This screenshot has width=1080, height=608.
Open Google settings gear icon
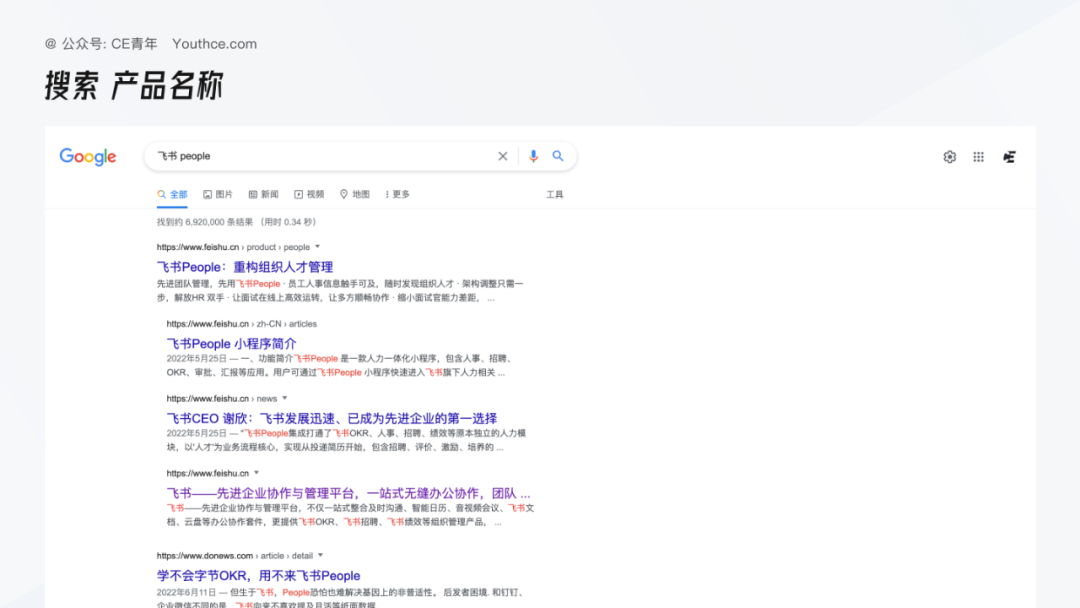tap(950, 157)
